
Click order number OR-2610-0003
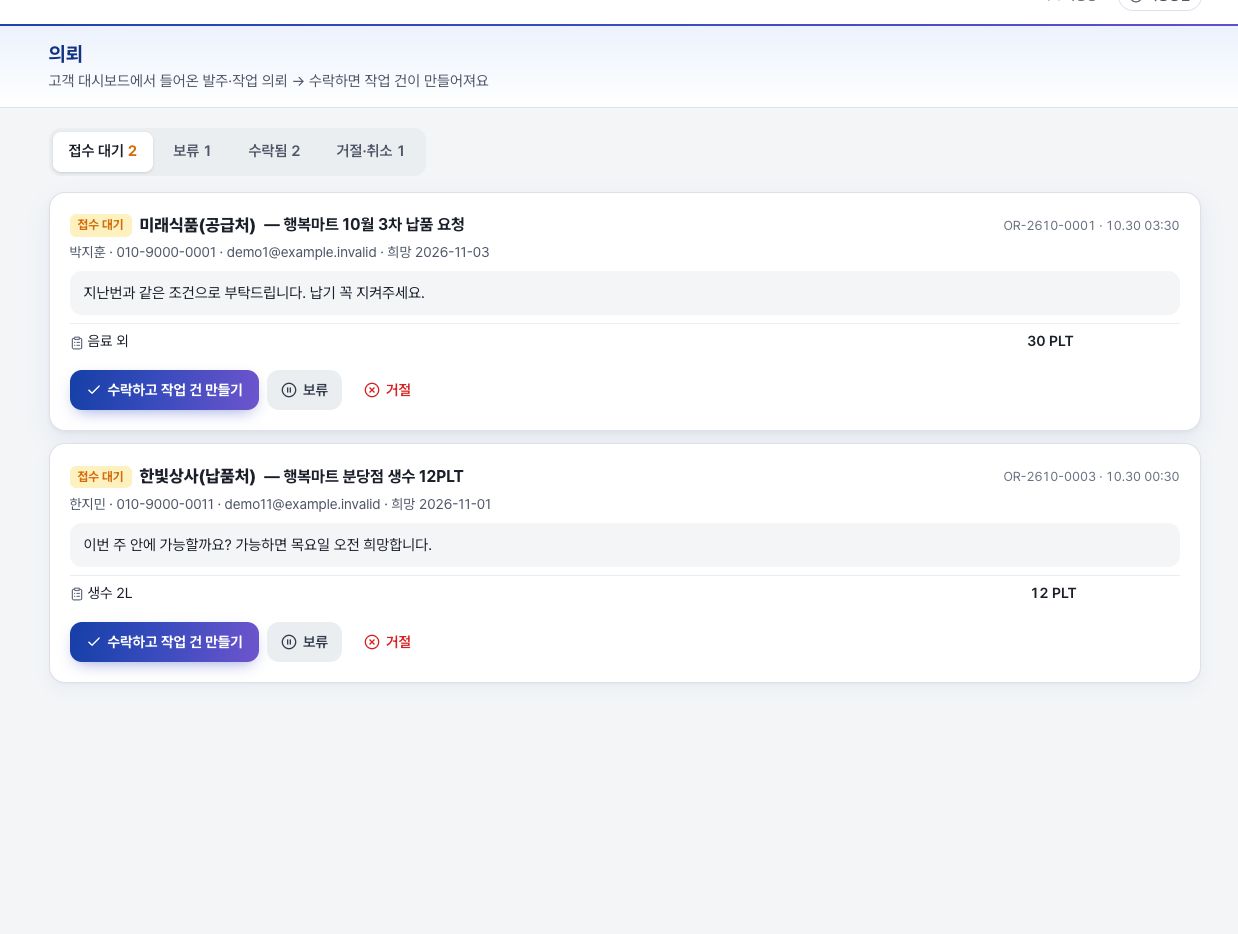tap(1049, 477)
